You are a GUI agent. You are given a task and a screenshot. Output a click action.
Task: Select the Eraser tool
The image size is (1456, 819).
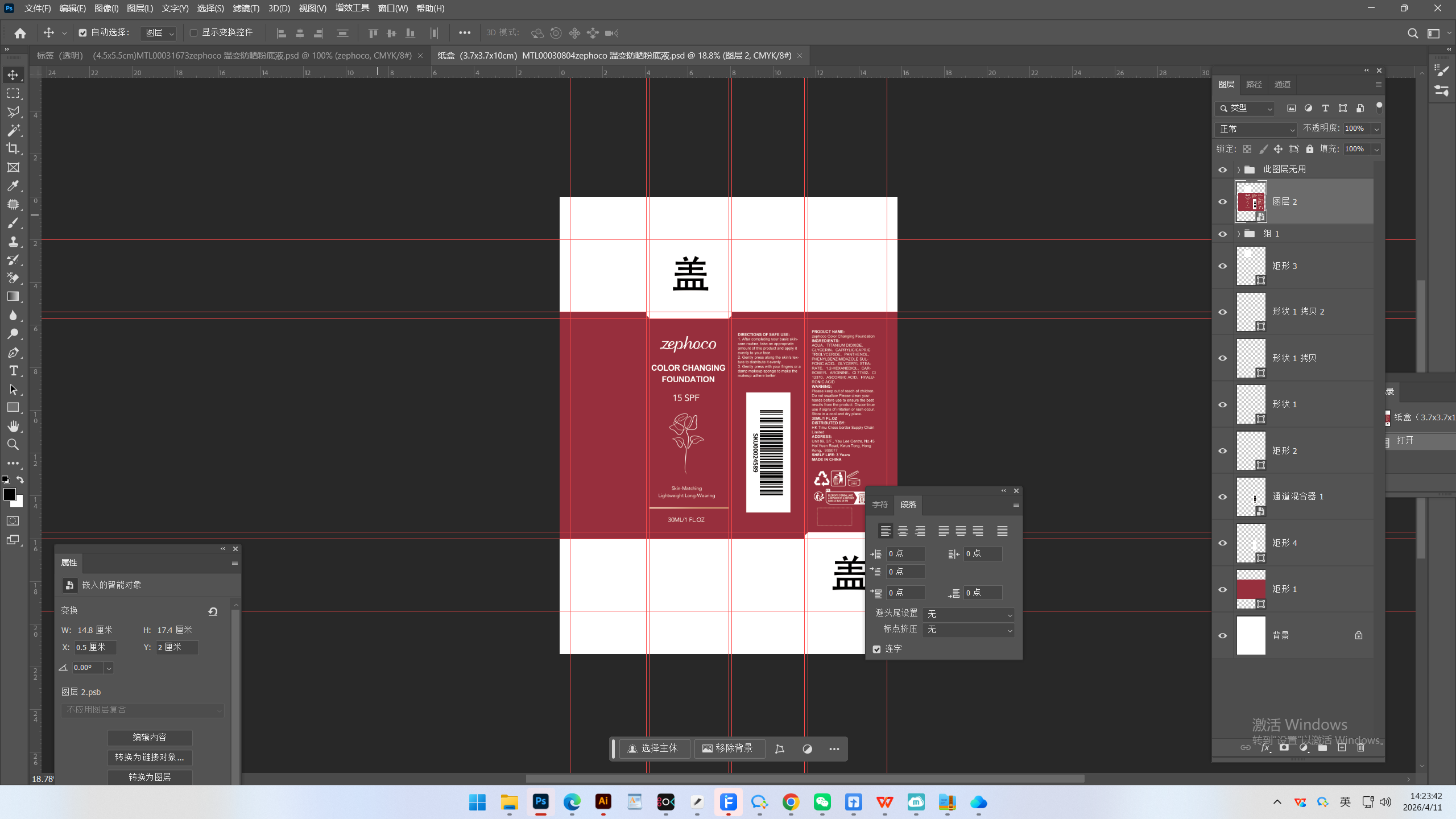point(13,278)
